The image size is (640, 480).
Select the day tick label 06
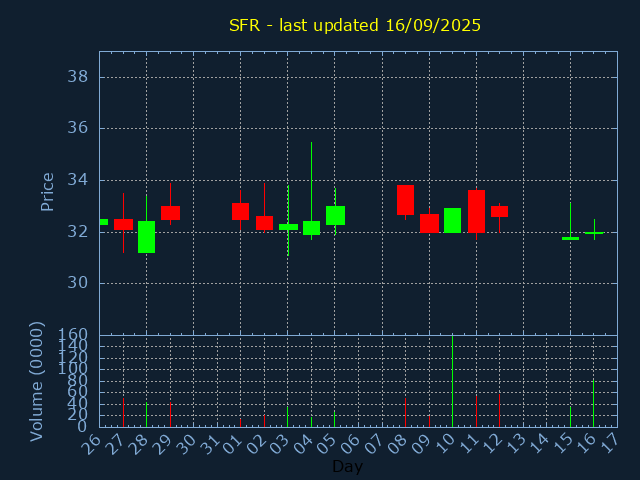click(351, 444)
